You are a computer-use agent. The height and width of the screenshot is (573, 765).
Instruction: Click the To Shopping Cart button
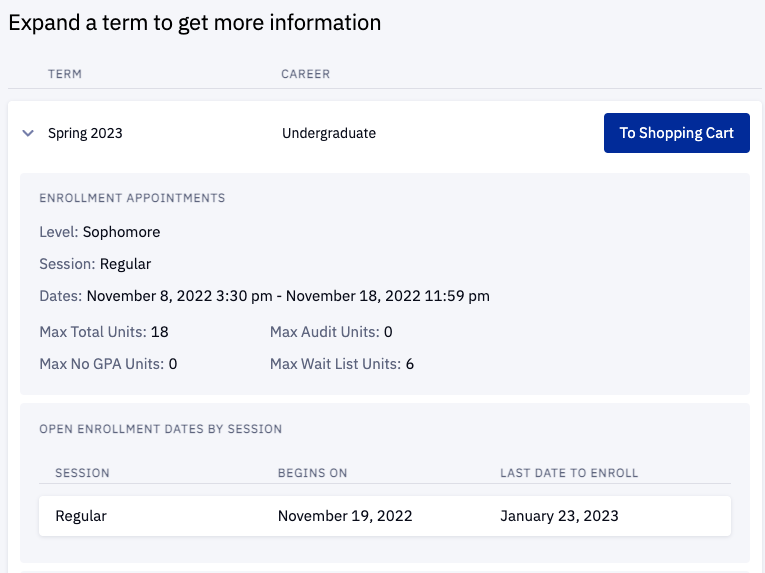(x=676, y=133)
